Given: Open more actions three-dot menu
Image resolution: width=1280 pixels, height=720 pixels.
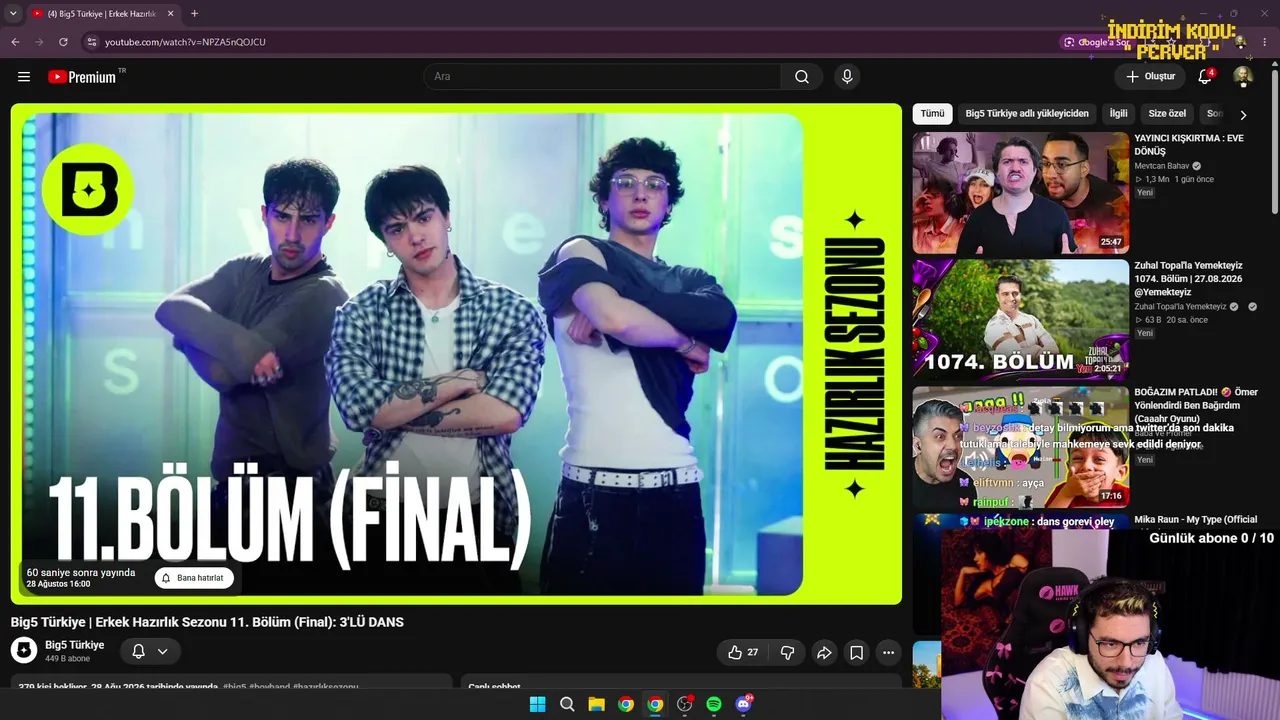Looking at the screenshot, I should point(888,652).
